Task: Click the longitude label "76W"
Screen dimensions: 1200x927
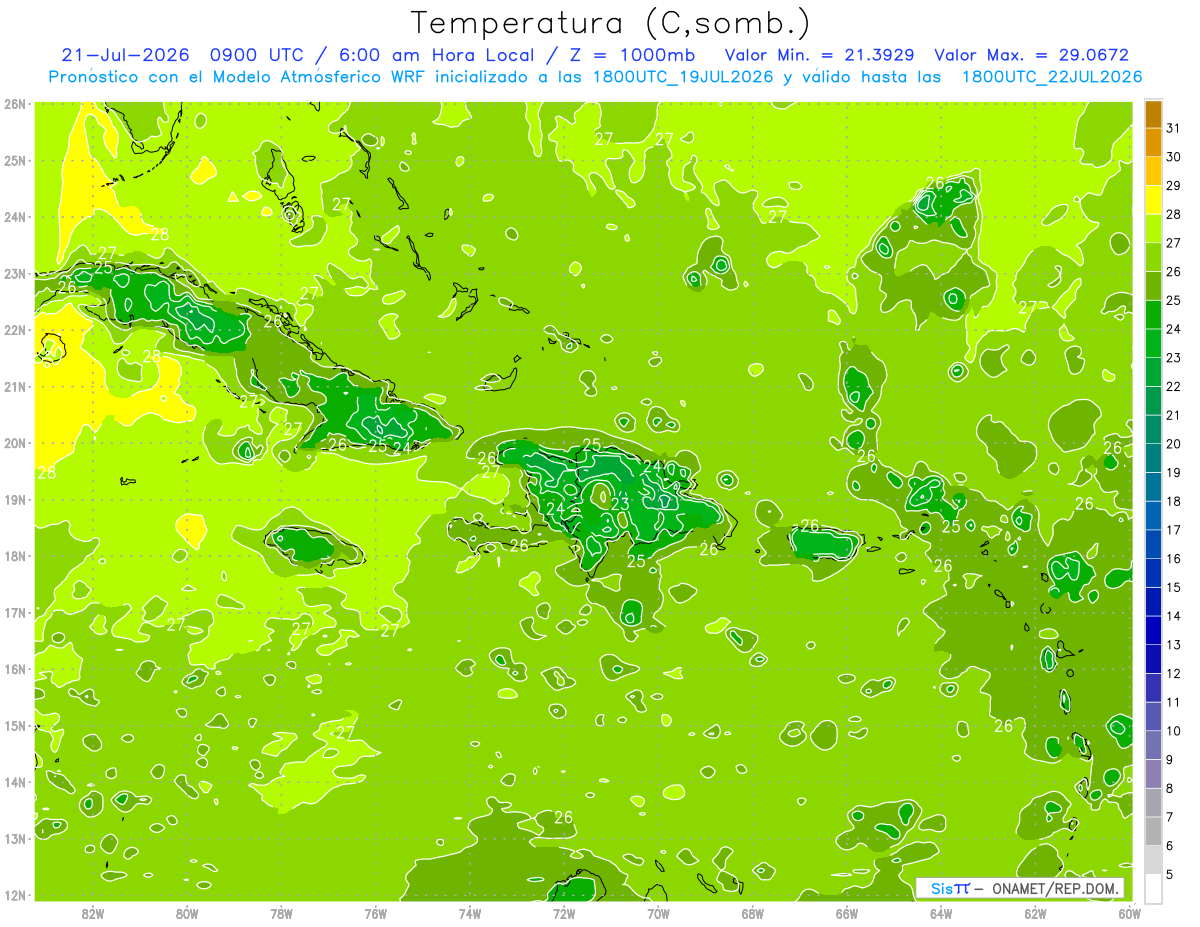Action: click(376, 912)
